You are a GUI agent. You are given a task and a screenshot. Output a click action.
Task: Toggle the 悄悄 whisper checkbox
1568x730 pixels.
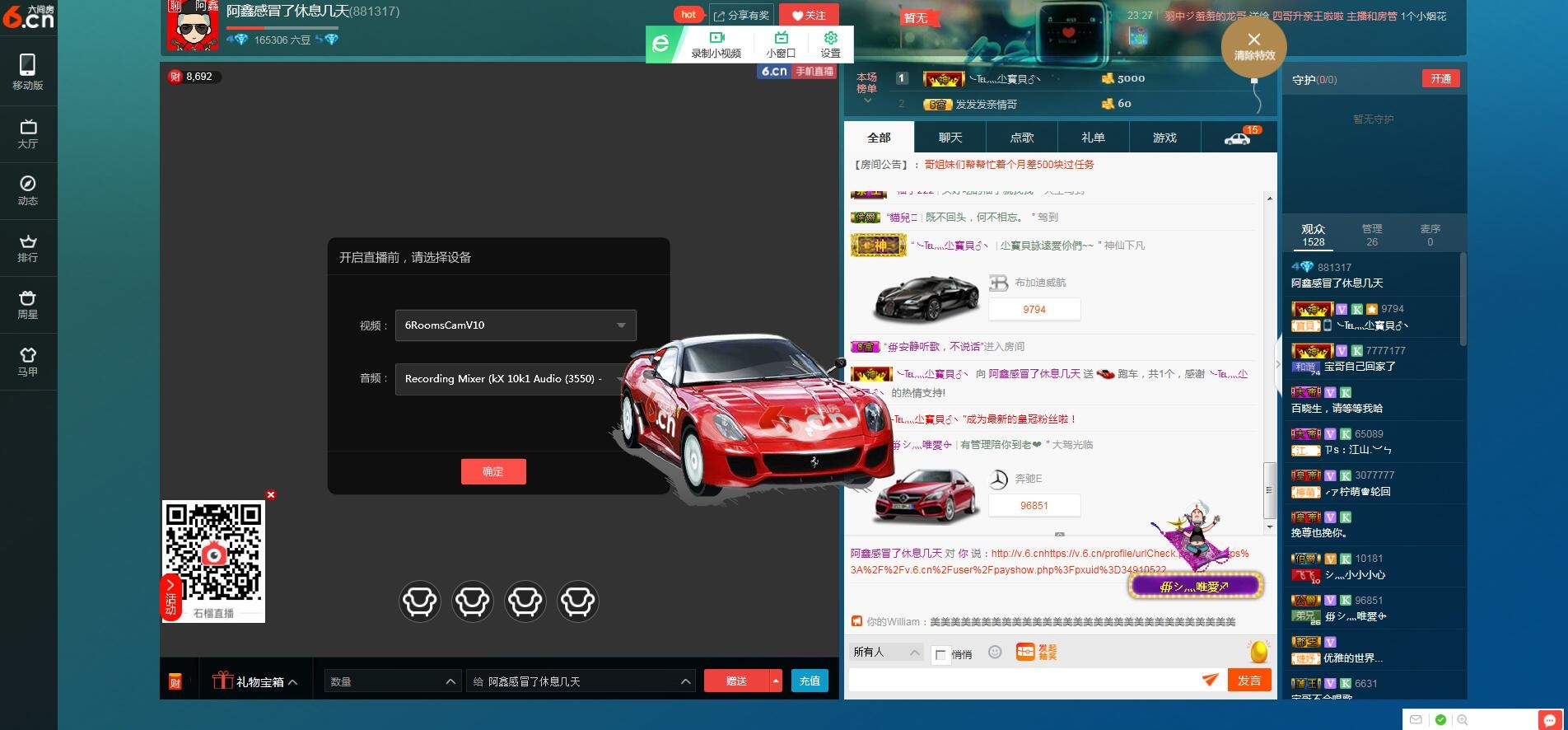click(x=940, y=655)
